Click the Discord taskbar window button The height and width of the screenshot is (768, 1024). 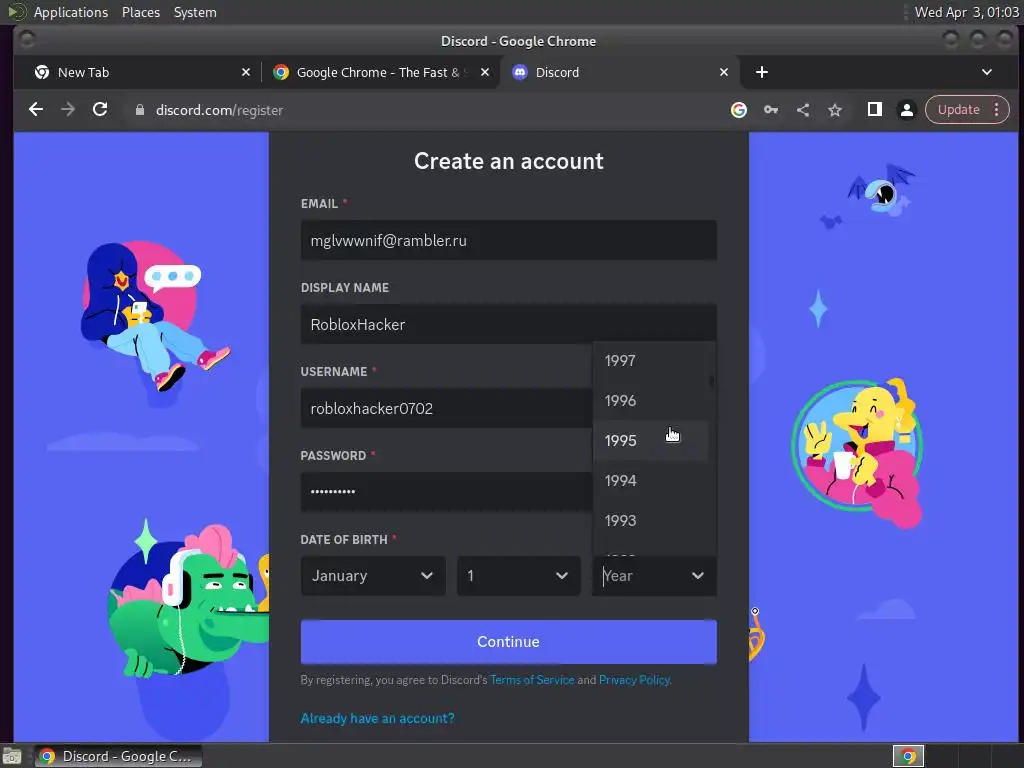point(118,756)
